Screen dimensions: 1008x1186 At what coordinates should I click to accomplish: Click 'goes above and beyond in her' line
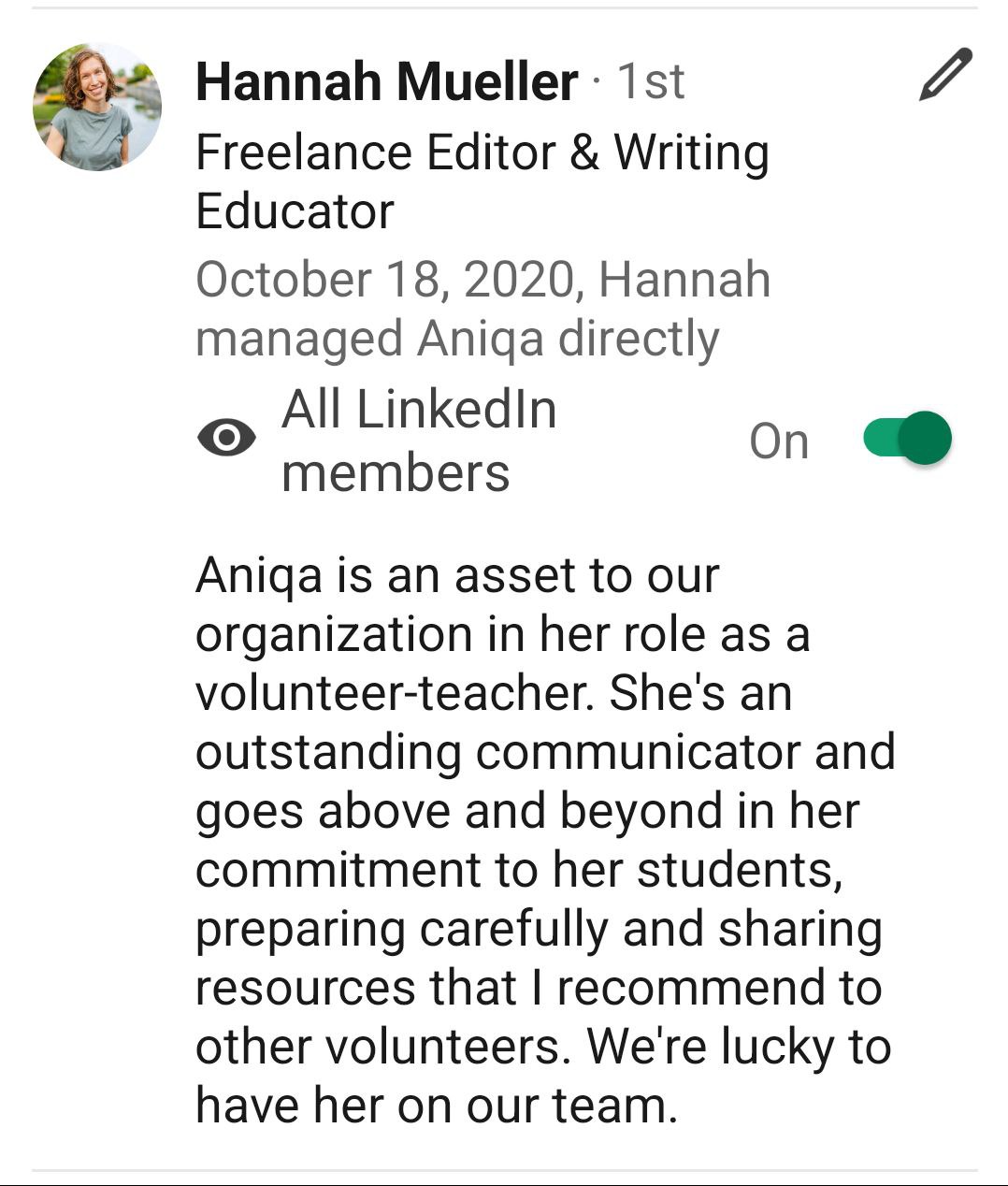[x=526, y=811]
